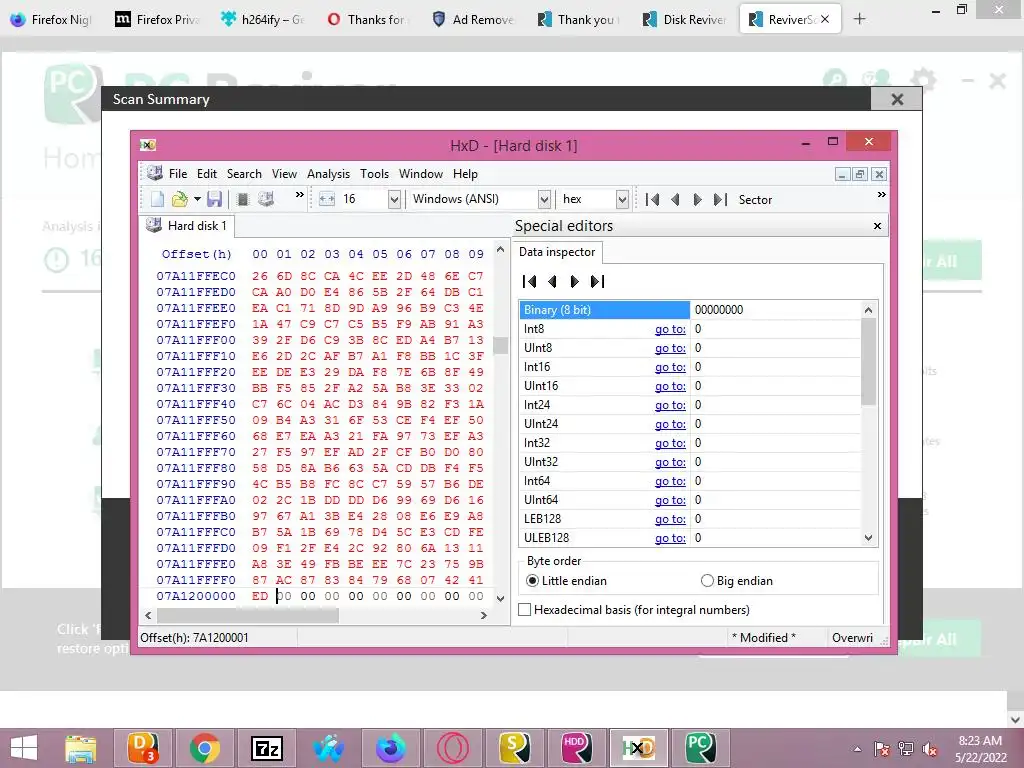The height and width of the screenshot is (768, 1024).
Task: Open 7-Zip from the taskbar
Action: tap(266, 748)
